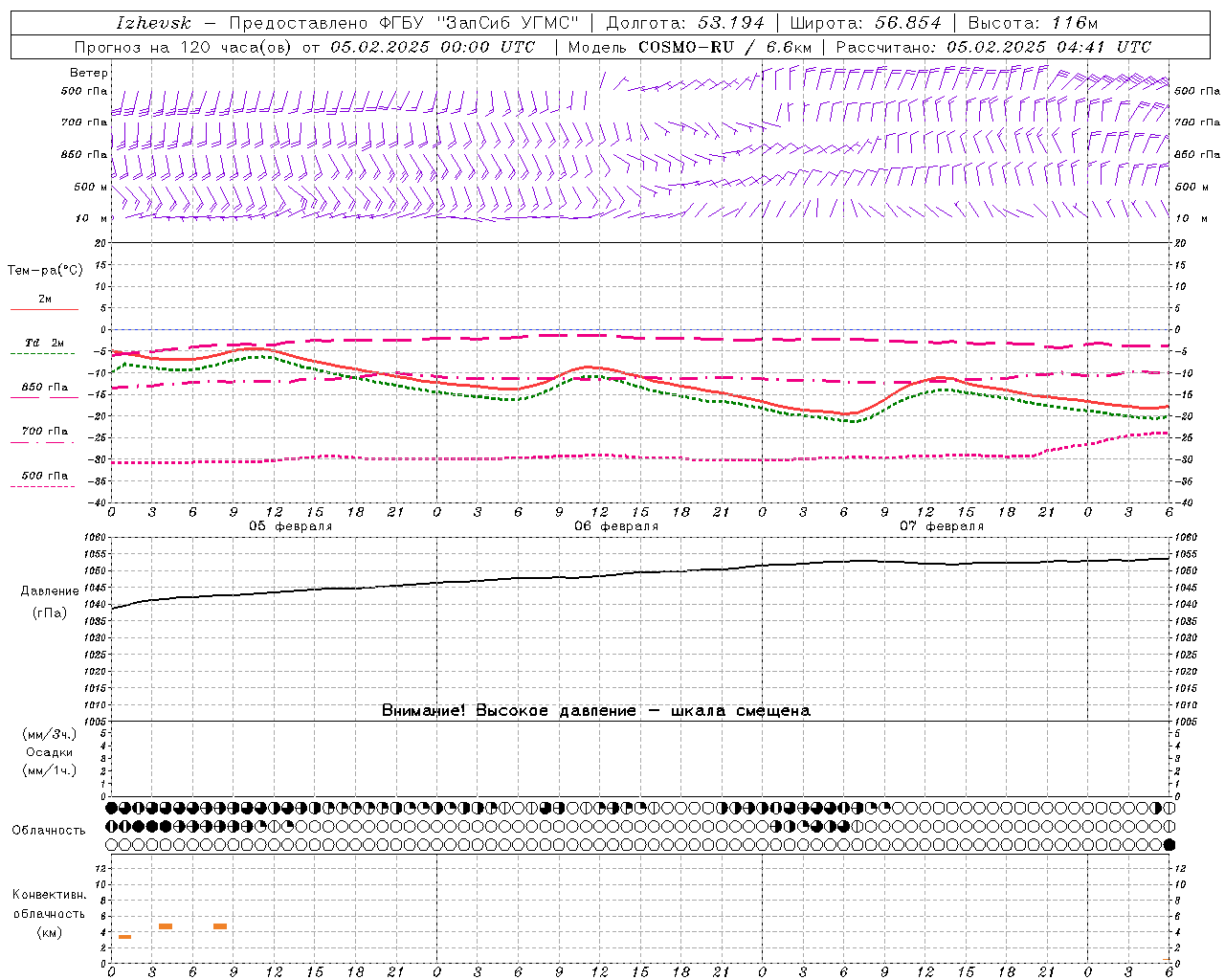
Task: Click the 06 февраля date label
Action: pyautogui.click(x=616, y=526)
